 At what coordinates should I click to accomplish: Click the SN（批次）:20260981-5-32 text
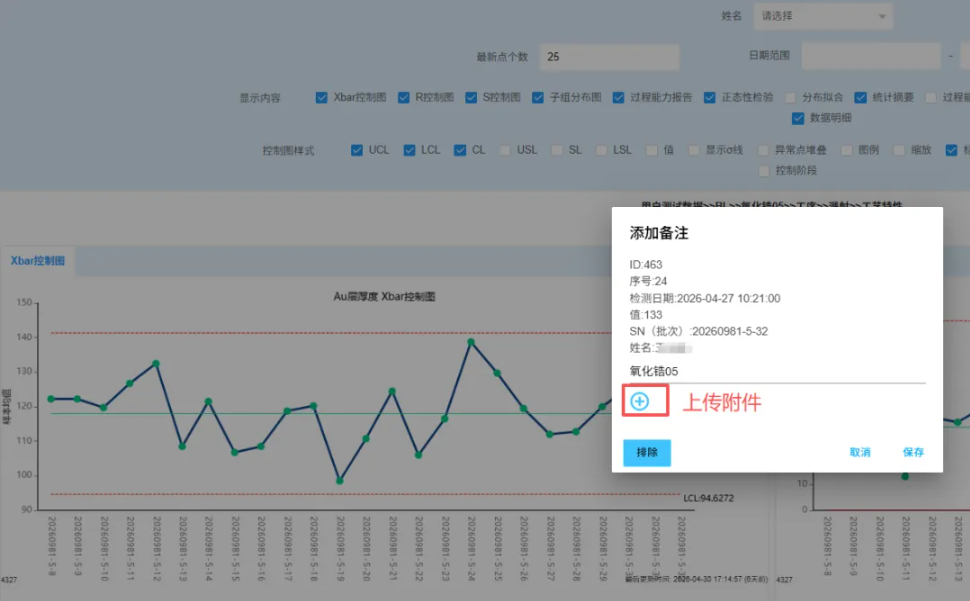tap(698, 331)
